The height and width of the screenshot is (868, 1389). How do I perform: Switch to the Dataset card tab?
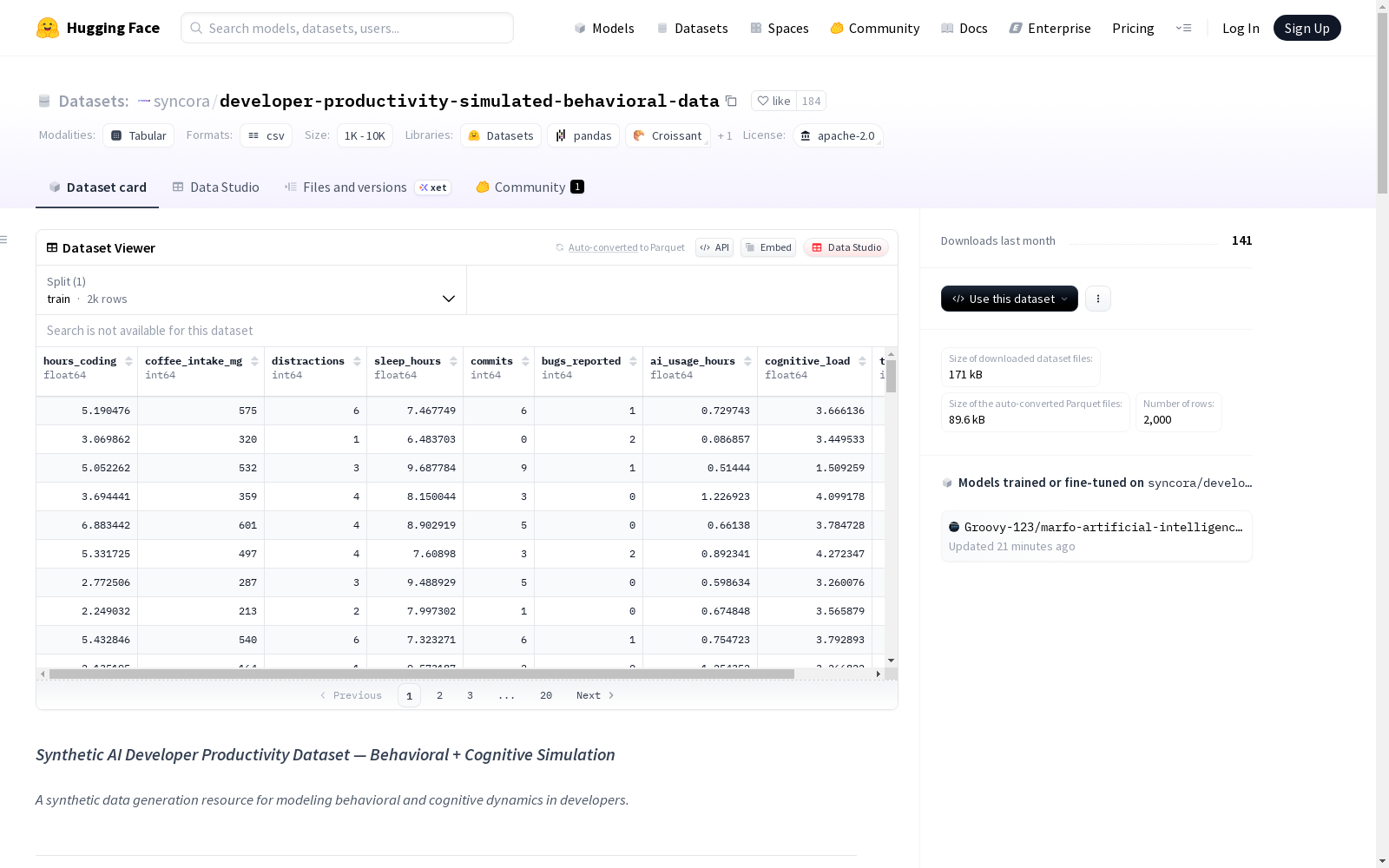point(97,187)
